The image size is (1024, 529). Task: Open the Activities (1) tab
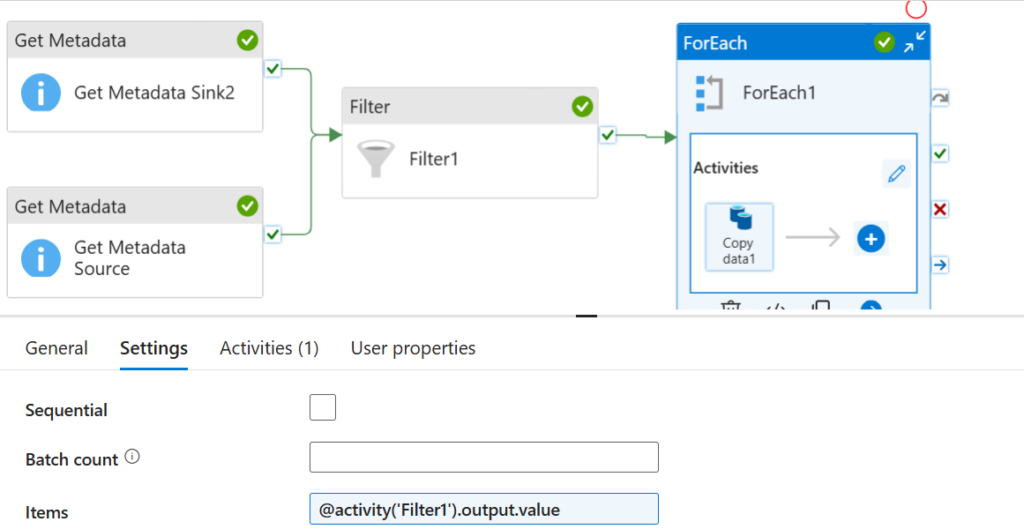[269, 348]
